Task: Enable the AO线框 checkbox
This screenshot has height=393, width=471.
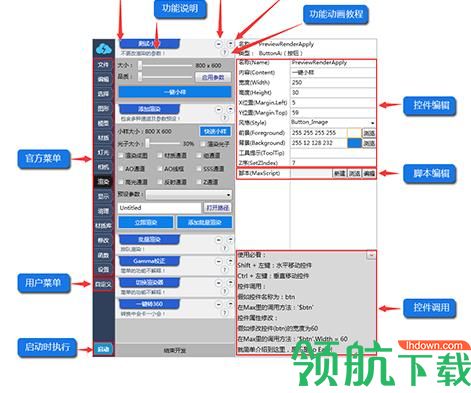Action: coord(160,169)
